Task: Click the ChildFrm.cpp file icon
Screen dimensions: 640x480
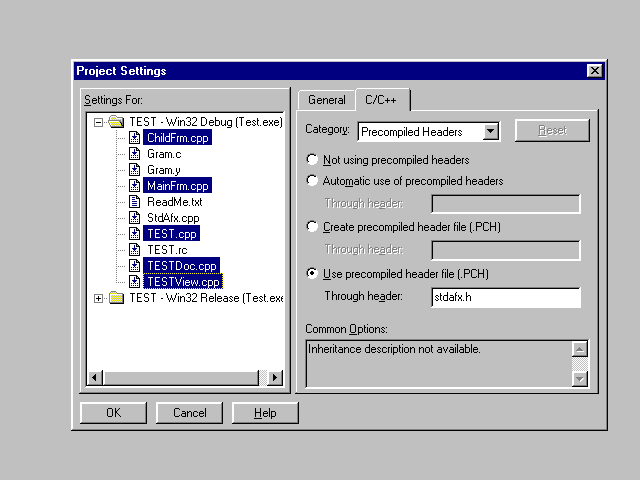Action: [134, 138]
